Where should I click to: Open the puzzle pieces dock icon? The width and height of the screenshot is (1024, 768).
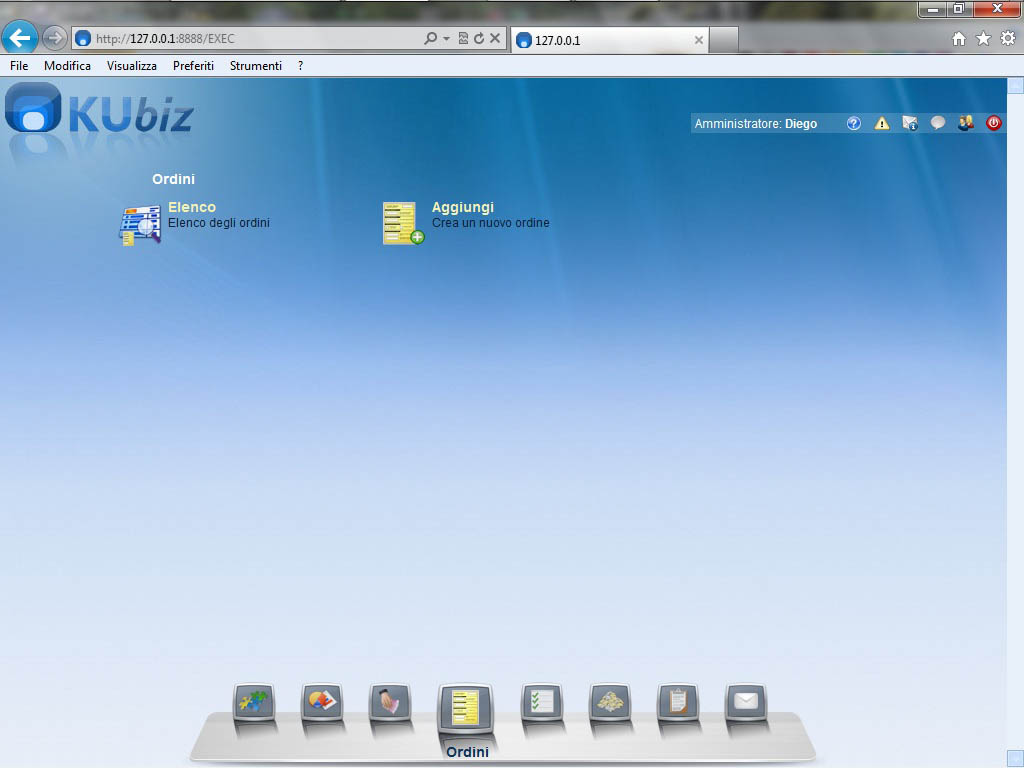[253, 703]
